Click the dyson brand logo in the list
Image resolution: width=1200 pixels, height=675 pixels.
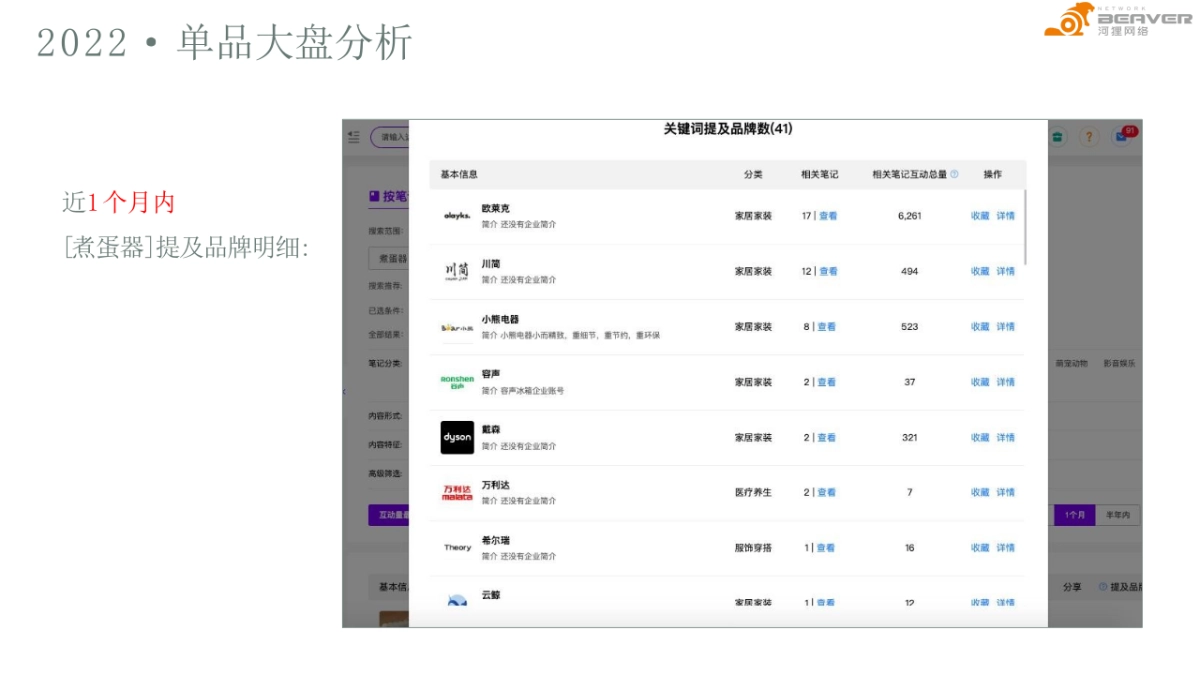pos(456,437)
